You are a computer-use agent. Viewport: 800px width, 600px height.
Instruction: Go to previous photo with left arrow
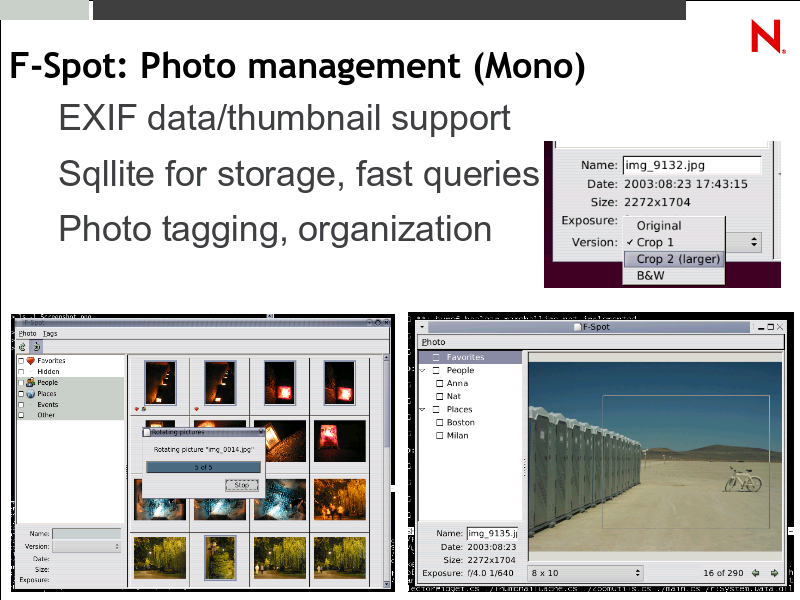click(x=756, y=573)
